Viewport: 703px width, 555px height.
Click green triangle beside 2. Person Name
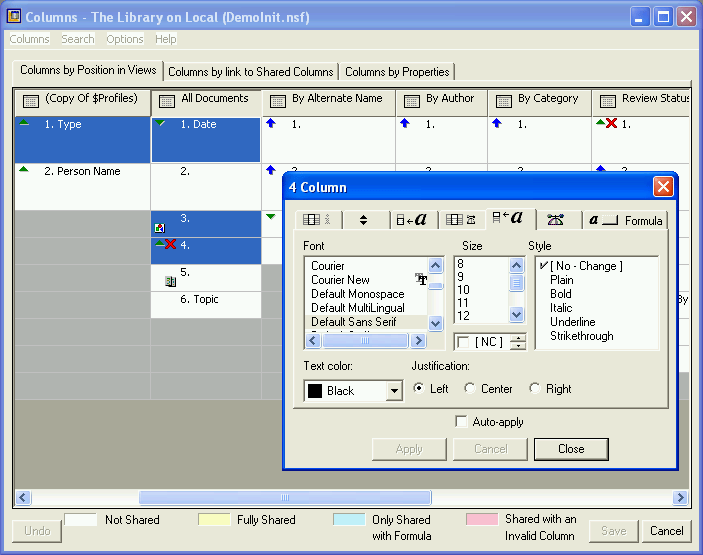point(24,169)
